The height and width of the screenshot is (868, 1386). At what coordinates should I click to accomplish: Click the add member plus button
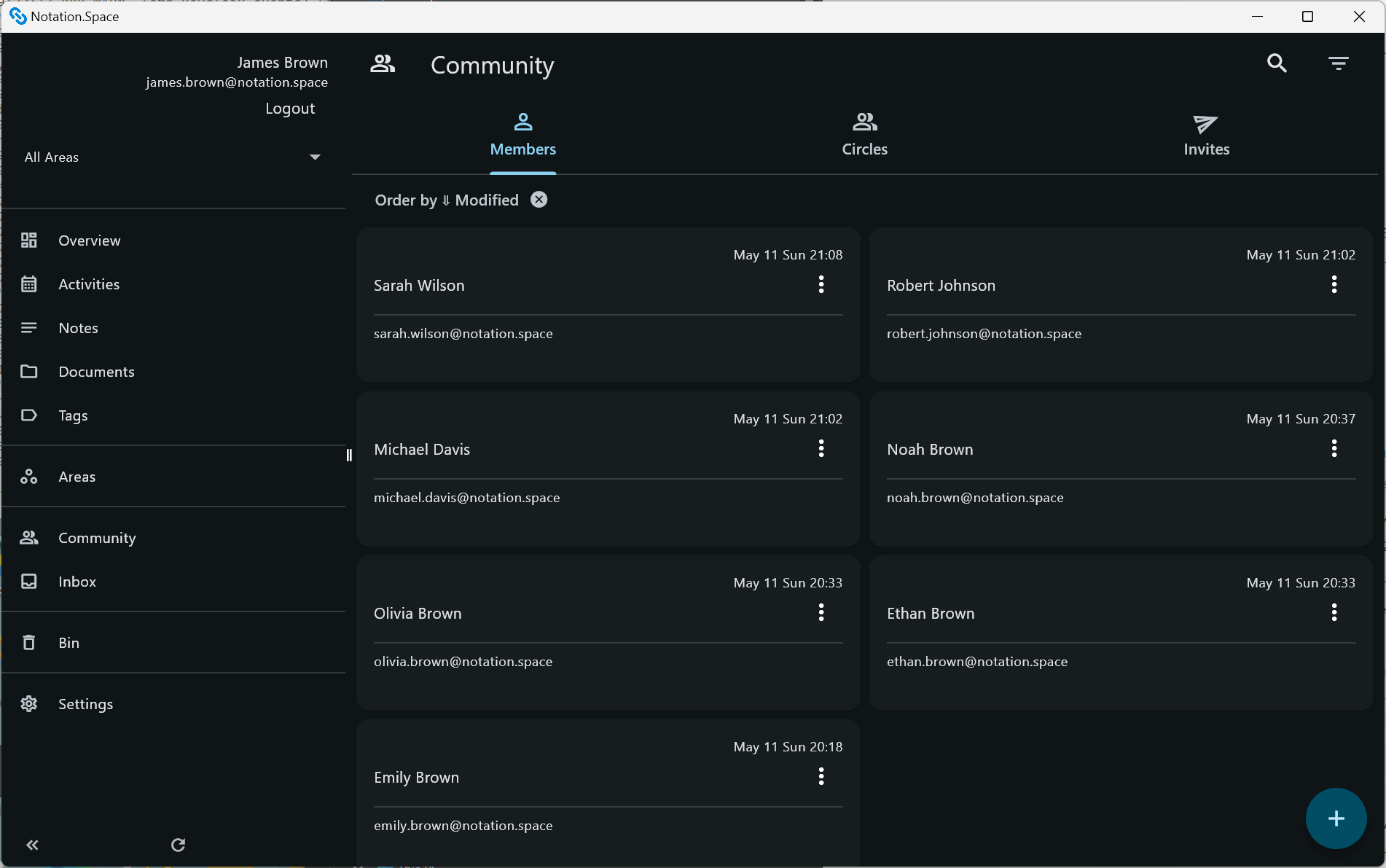coord(1336,818)
